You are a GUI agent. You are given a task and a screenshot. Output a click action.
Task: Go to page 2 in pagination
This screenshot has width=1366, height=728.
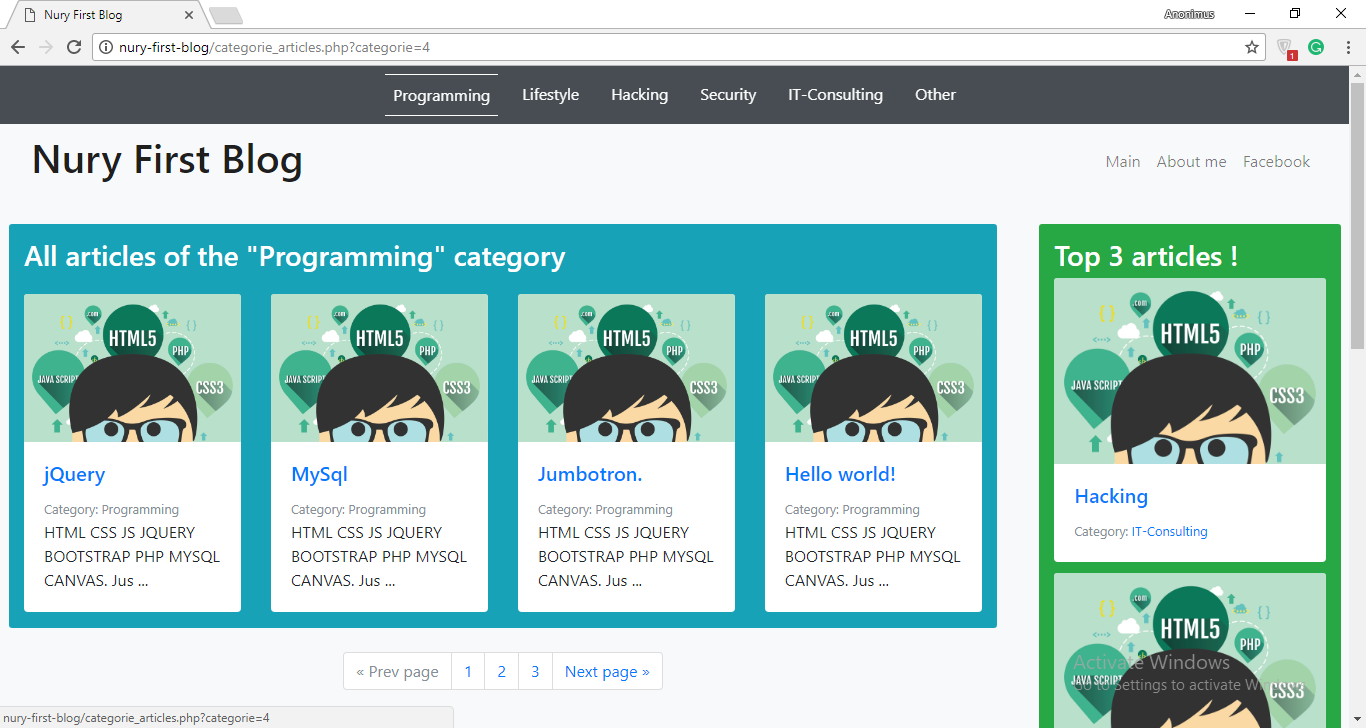[501, 672]
